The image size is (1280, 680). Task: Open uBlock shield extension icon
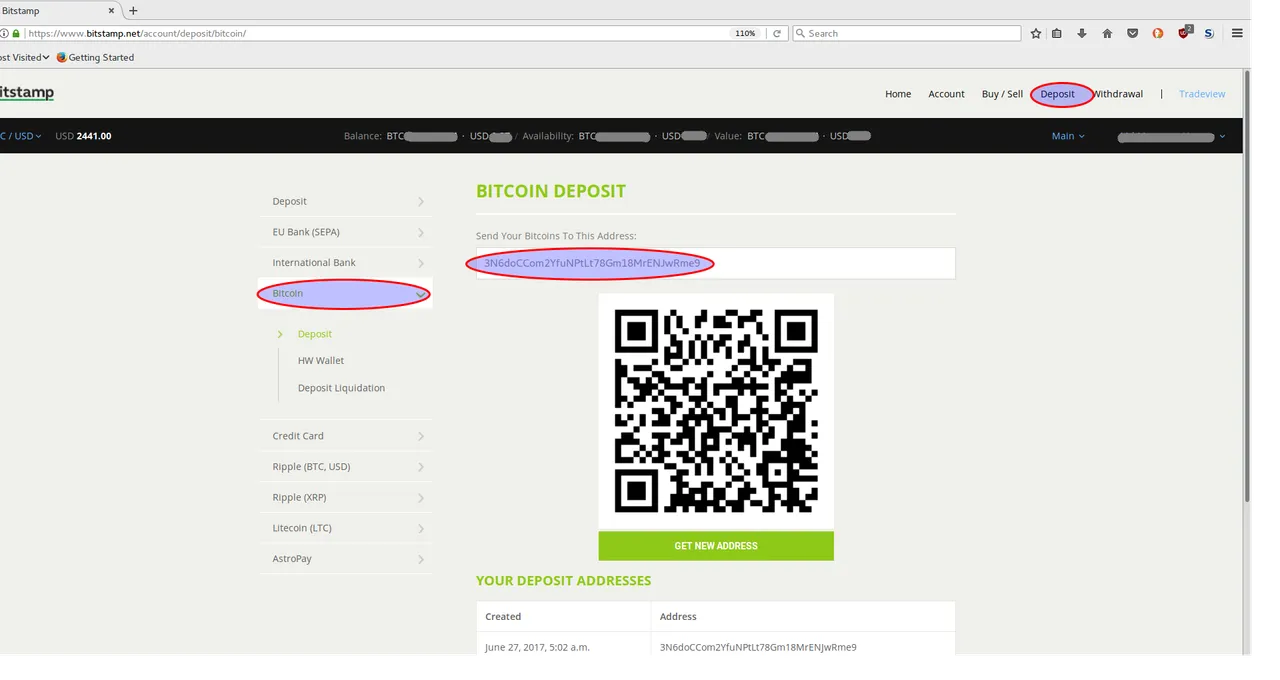(x=1184, y=33)
